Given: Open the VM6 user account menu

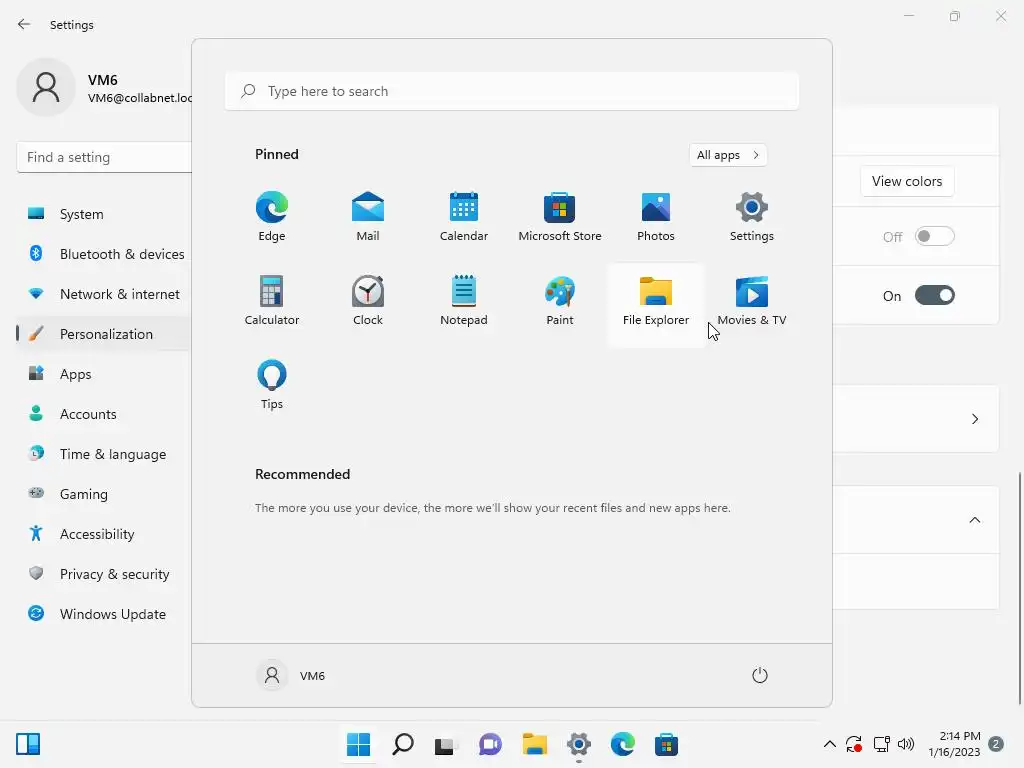Looking at the screenshot, I should coord(291,675).
